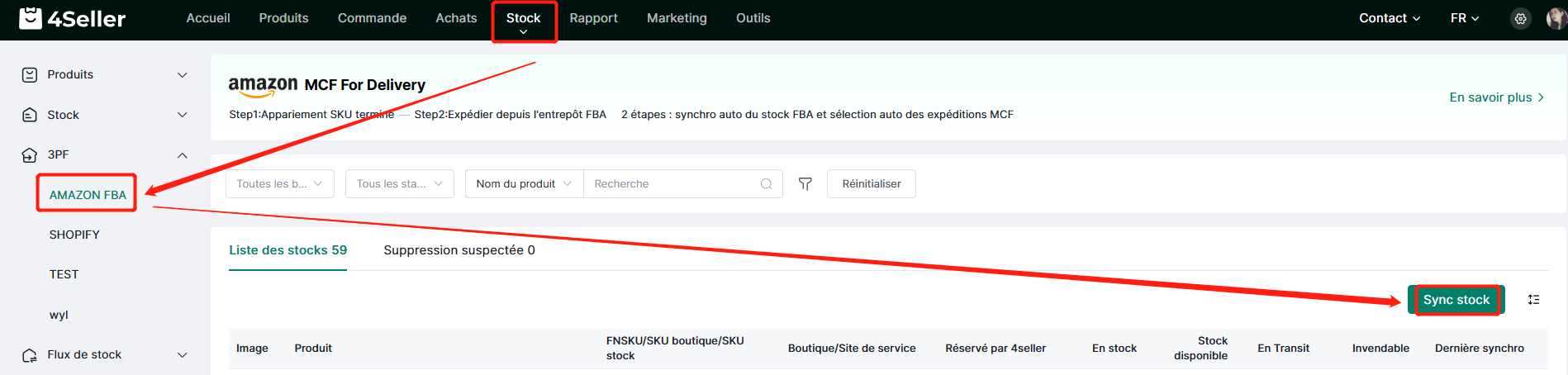Image resolution: width=1568 pixels, height=375 pixels.
Task: Open the Achats menu
Action: [456, 18]
